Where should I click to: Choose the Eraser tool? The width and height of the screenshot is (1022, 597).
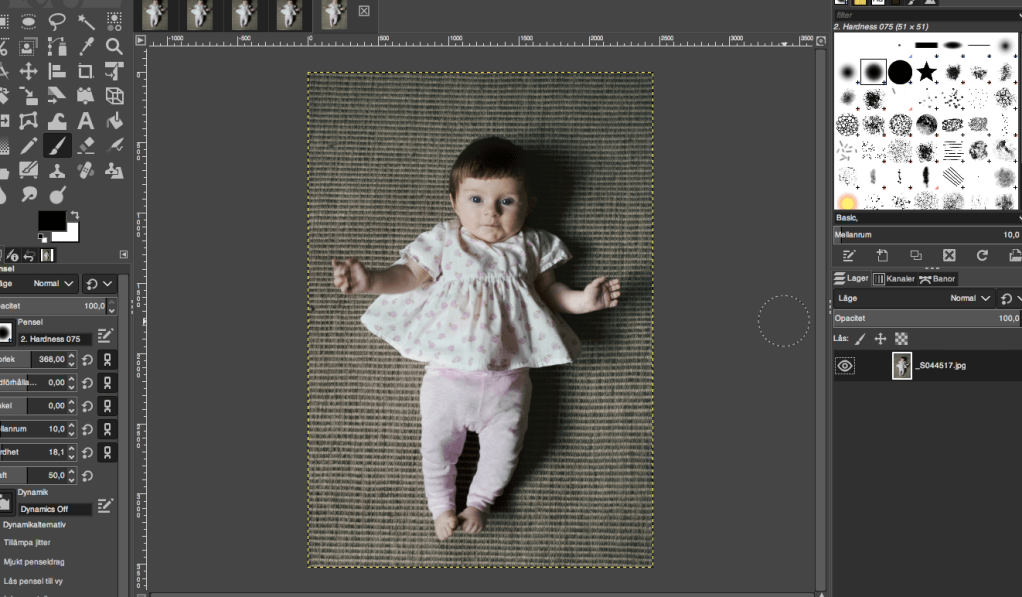(x=86, y=146)
